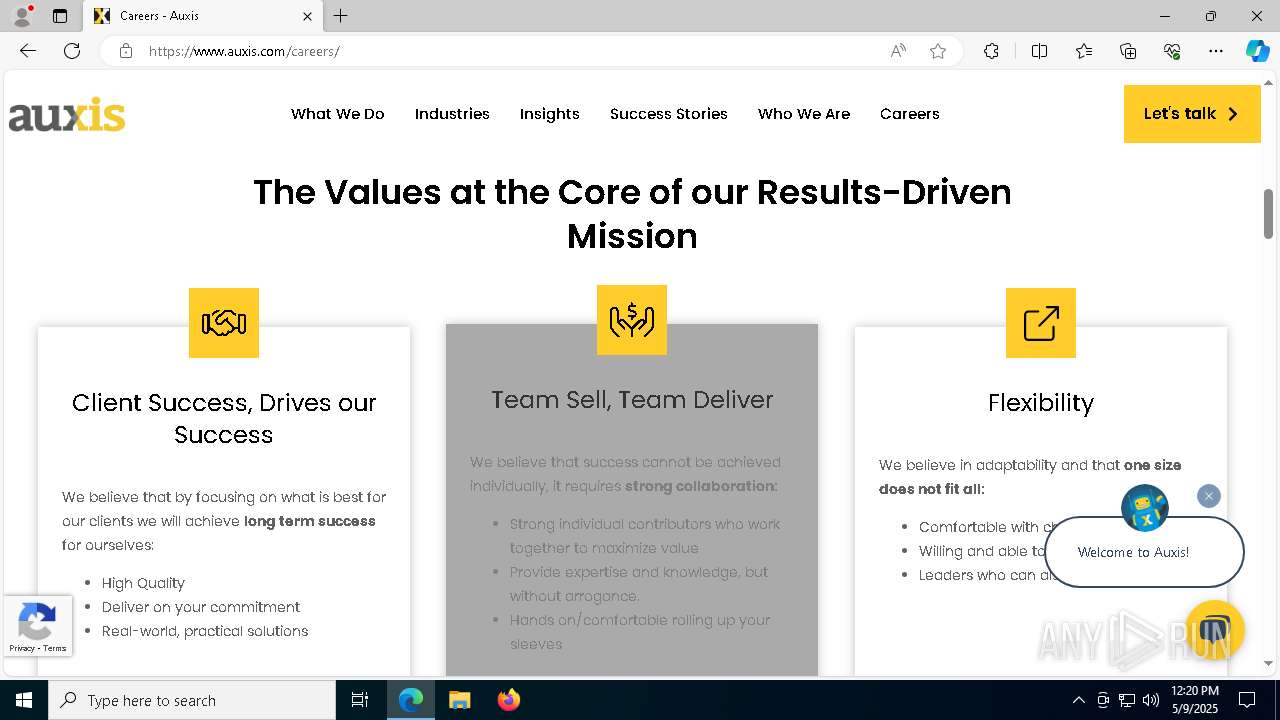Click the page vertical scrollbar thumb
Image resolution: width=1280 pixels, height=720 pixels.
tap(1268, 213)
